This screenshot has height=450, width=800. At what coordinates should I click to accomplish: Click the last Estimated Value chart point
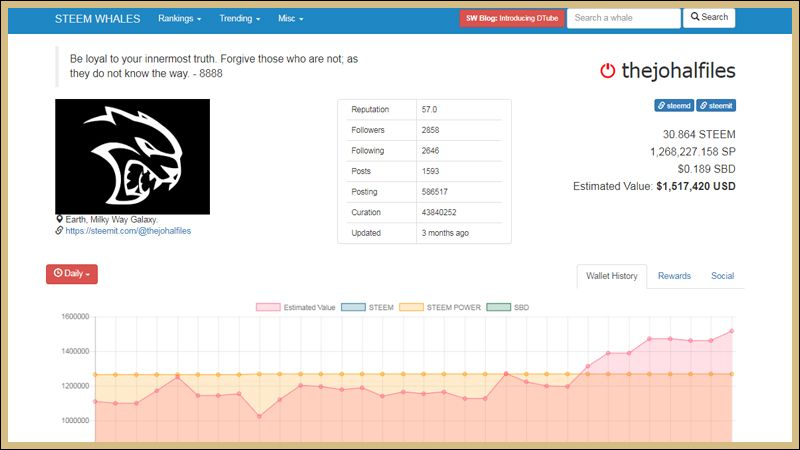click(732, 331)
